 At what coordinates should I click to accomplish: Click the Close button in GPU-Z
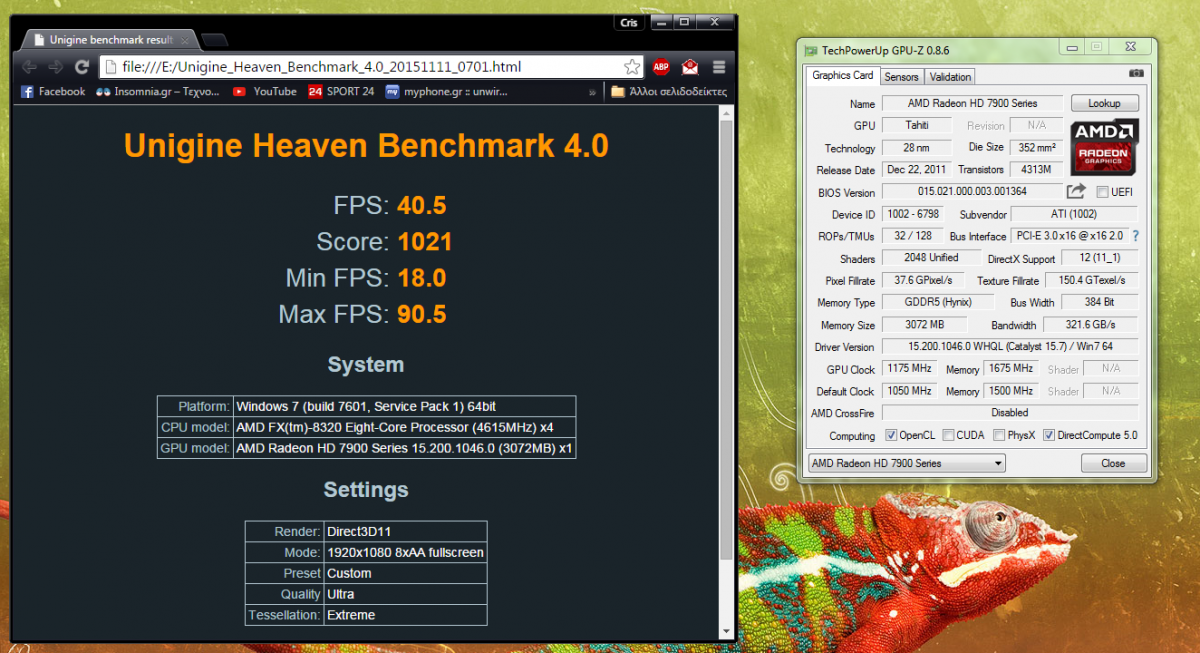point(1113,463)
